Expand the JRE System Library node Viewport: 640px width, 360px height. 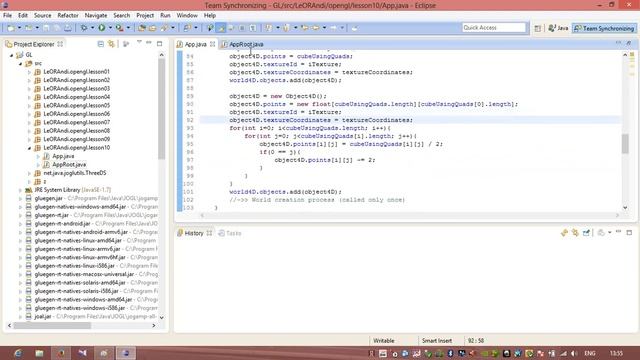click(20, 190)
